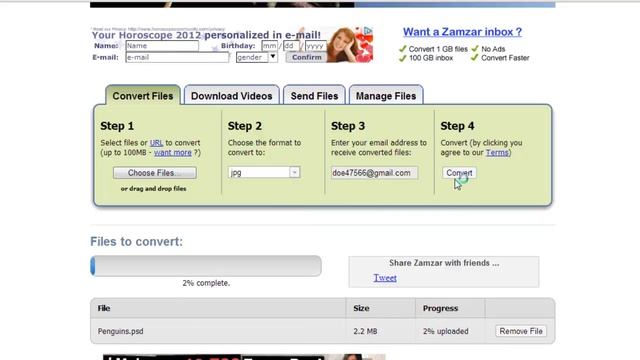640x360 pixels.
Task: Click the birthday day (dd) field
Action: coord(291,46)
